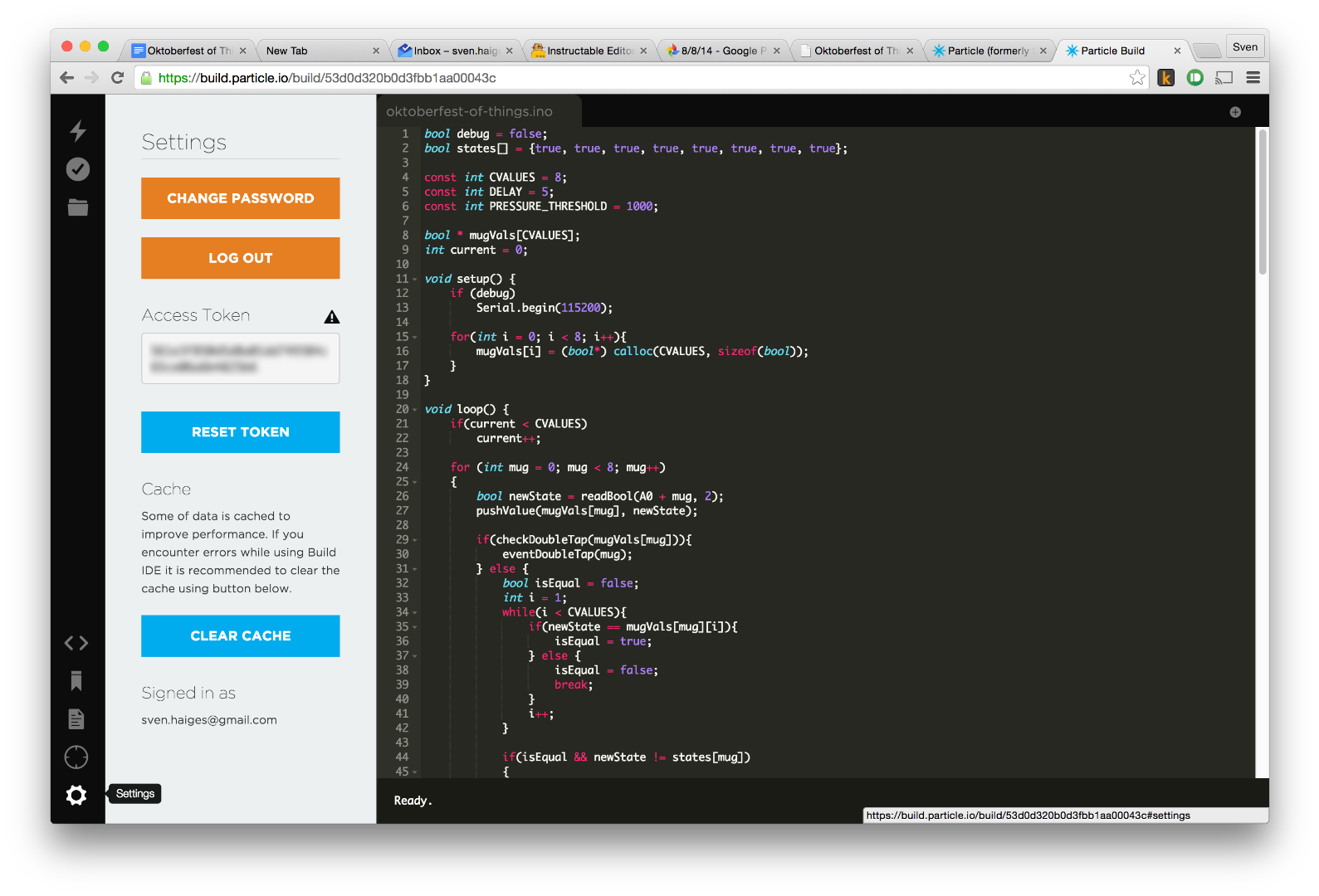Fold the while loop at line 34

pos(415,613)
